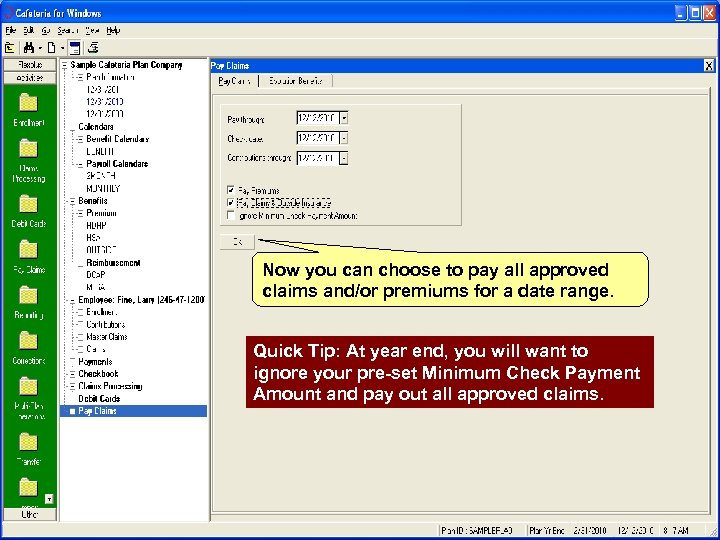
Task: Collapse the Benefits tree node
Action: [x=73, y=202]
